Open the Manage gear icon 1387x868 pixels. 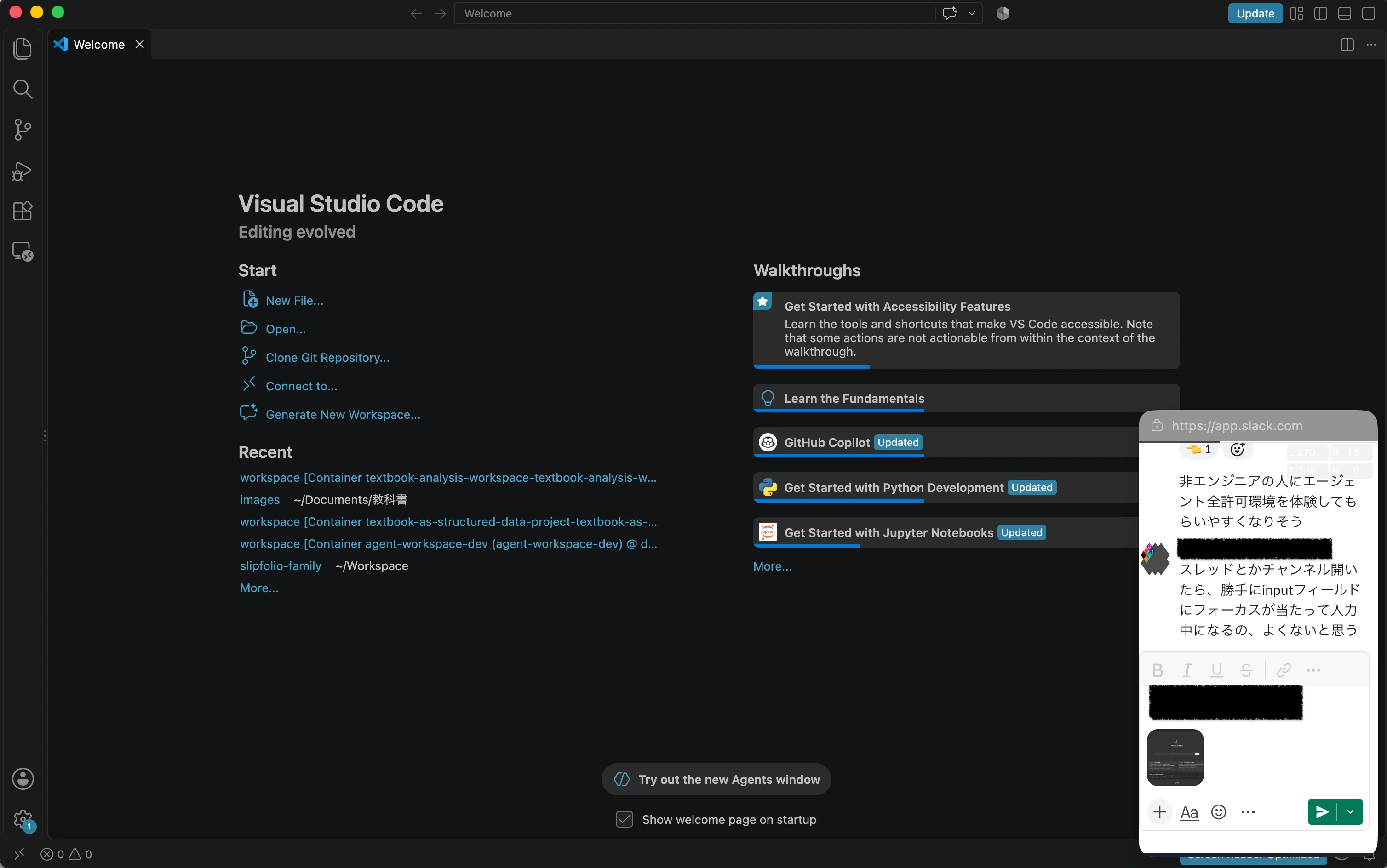(x=23, y=820)
